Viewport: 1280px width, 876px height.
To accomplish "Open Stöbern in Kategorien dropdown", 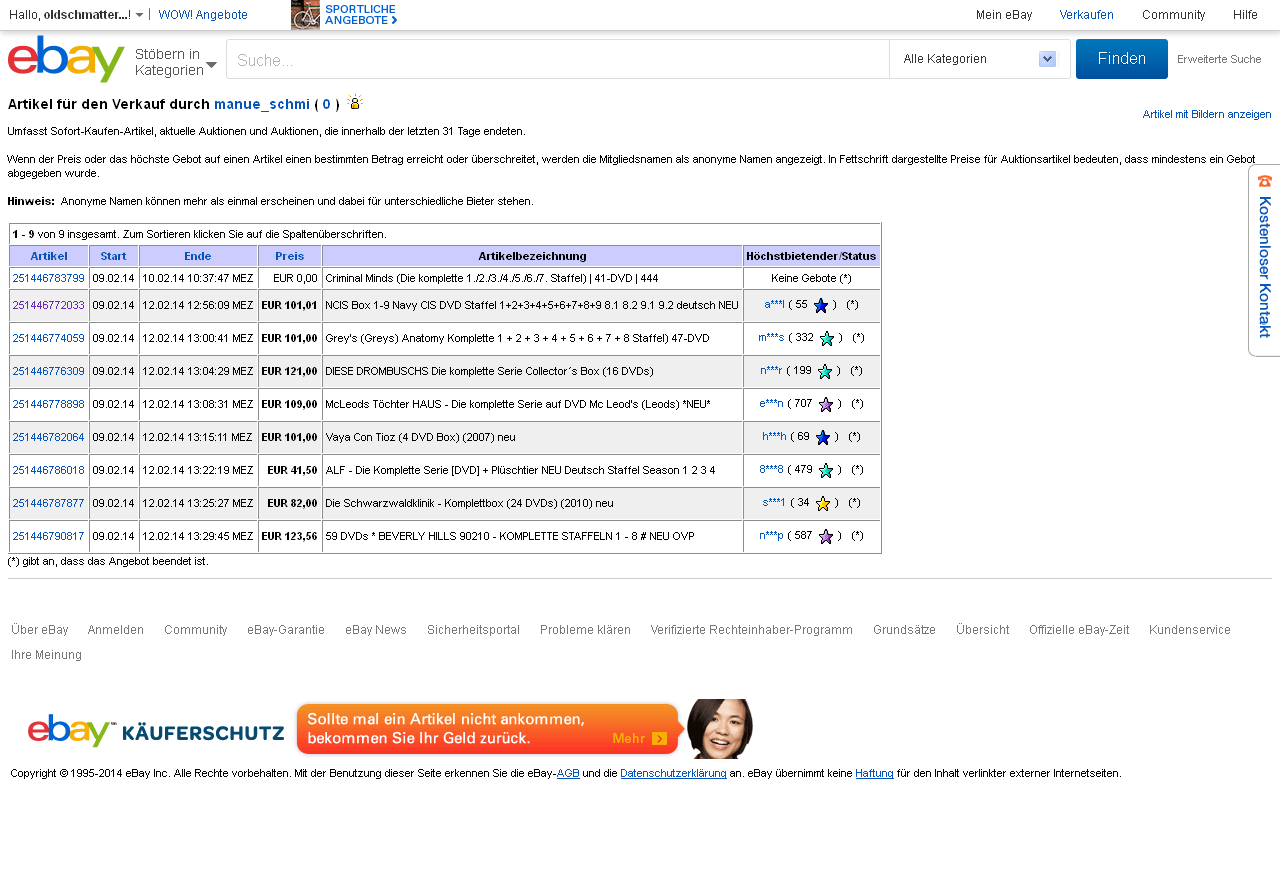I will tap(176, 61).
